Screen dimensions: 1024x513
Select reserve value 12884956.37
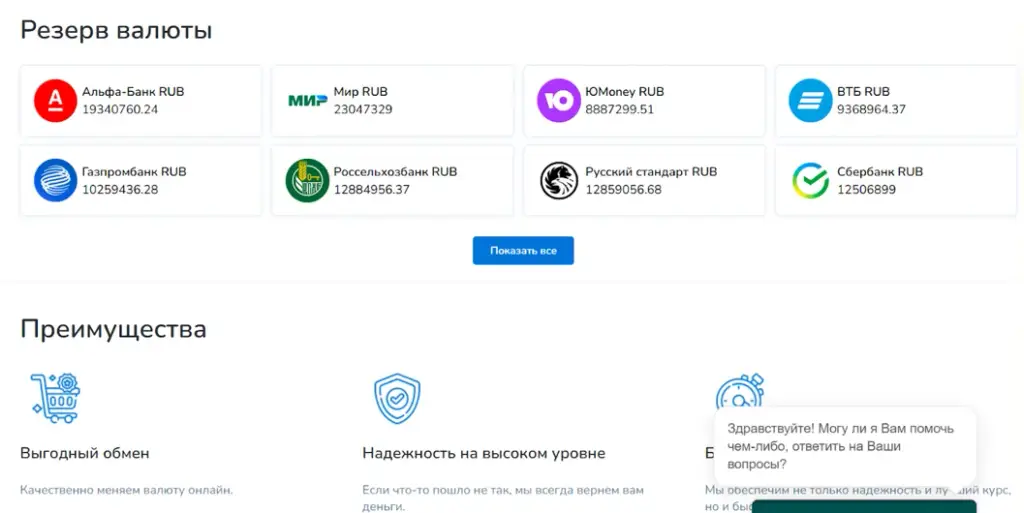pos(372,190)
